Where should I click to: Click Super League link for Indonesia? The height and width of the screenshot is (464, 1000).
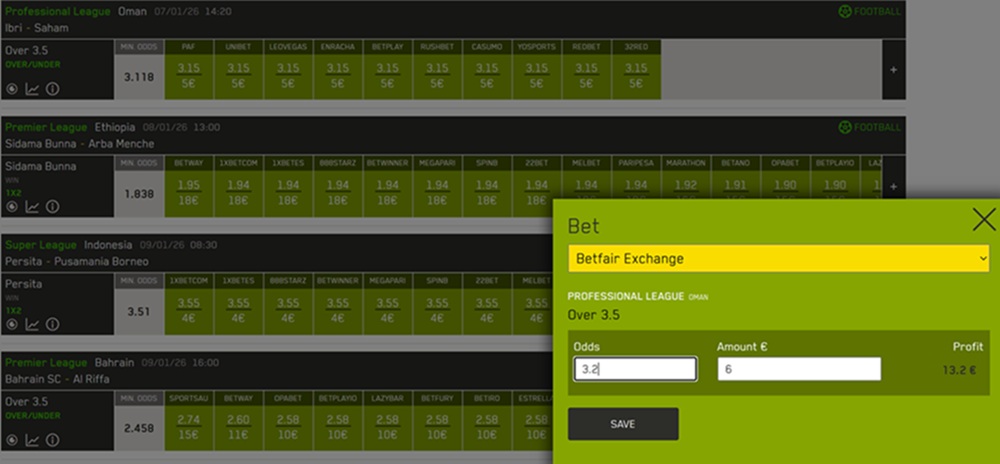[41, 245]
